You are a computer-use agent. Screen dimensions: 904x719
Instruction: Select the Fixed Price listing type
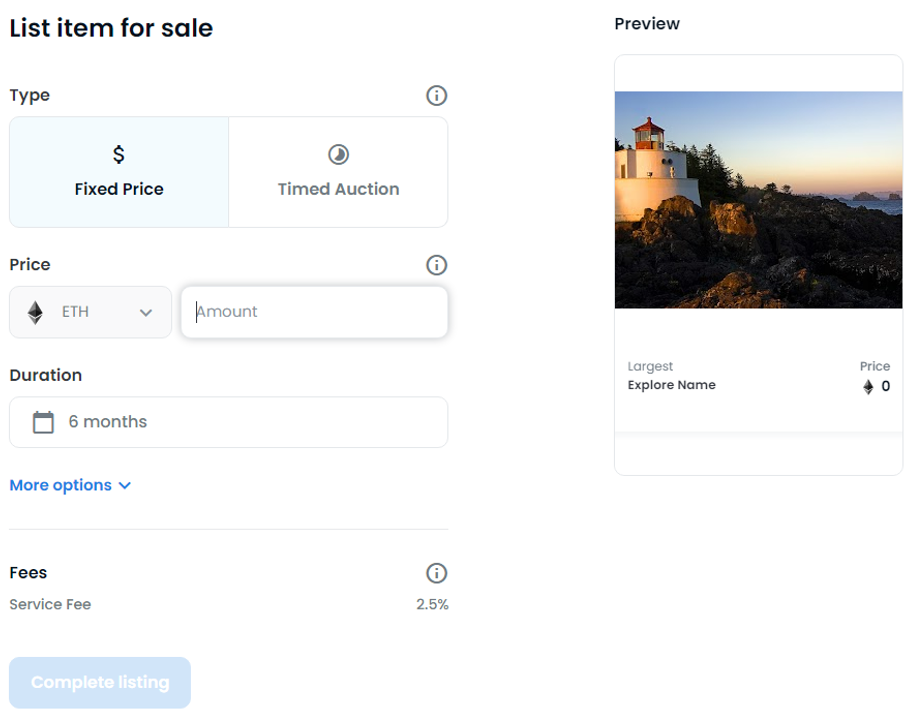119,172
